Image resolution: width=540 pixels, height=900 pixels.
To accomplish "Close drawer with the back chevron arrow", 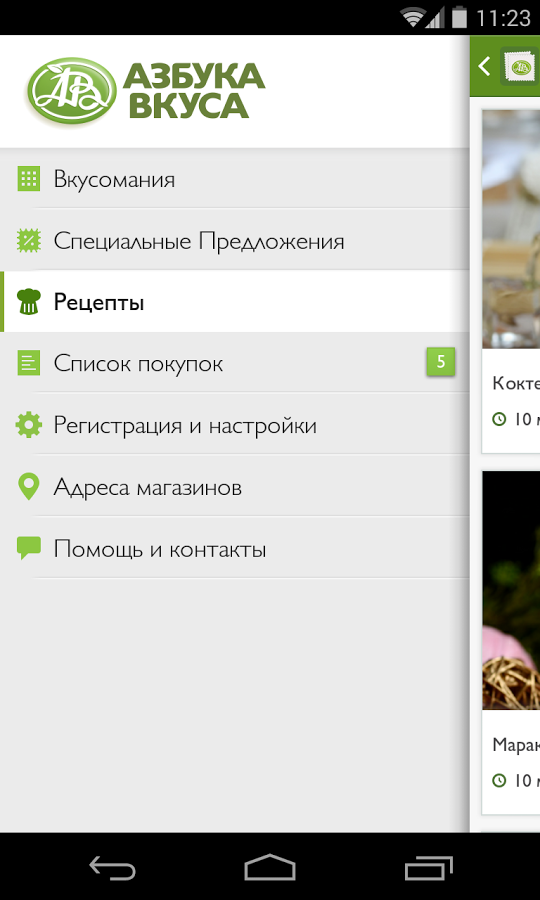I will click(x=484, y=66).
